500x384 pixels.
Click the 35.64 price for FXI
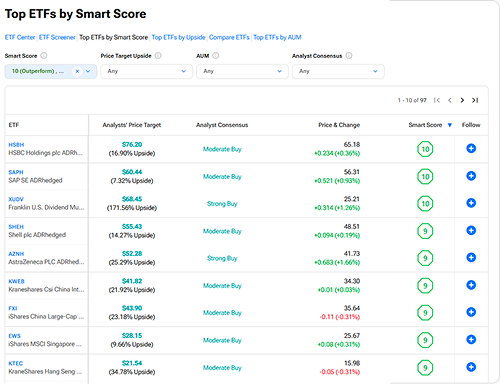[x=352, y=308]
